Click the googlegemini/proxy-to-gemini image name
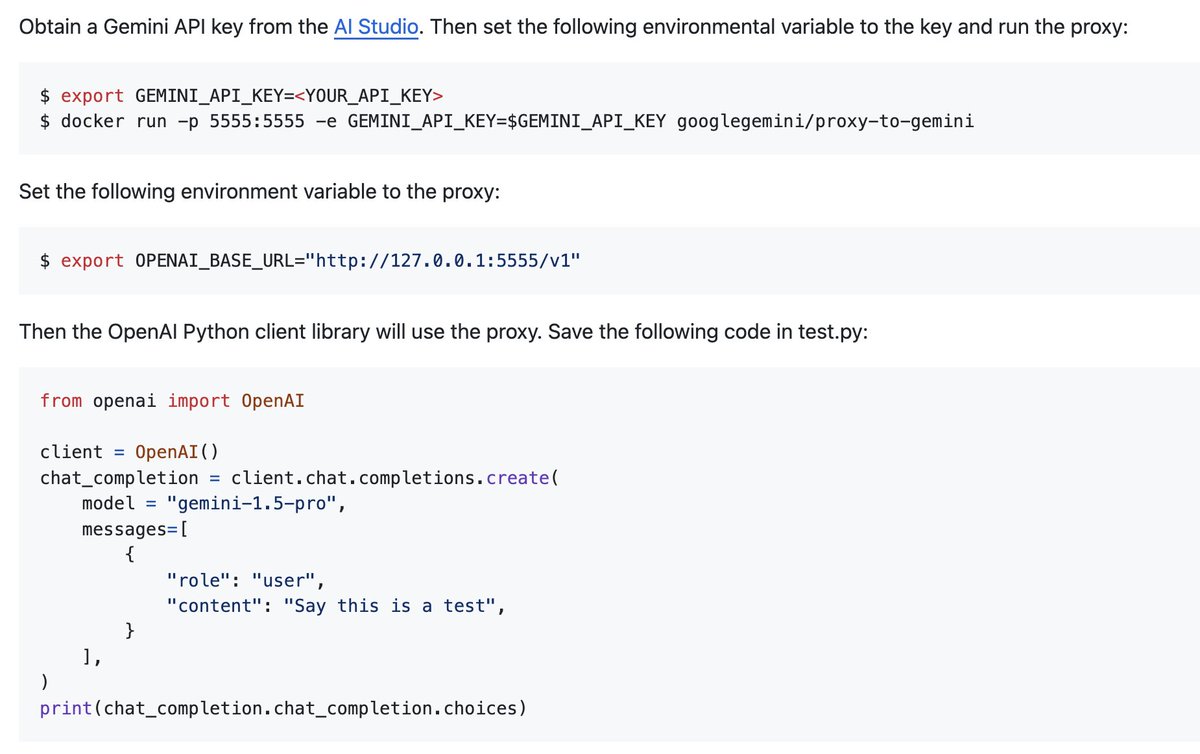This screenshot has height=754, width=1200. tap(825, 121)
